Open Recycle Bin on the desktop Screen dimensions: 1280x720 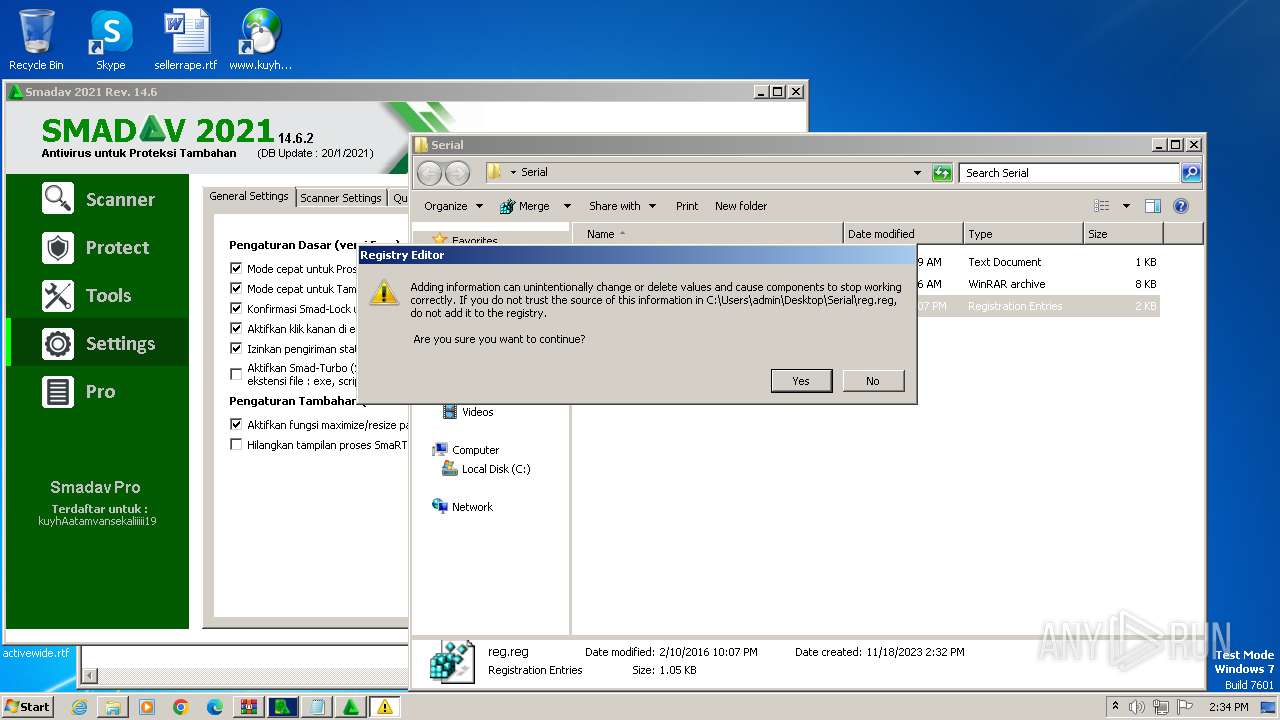point(36,40)
